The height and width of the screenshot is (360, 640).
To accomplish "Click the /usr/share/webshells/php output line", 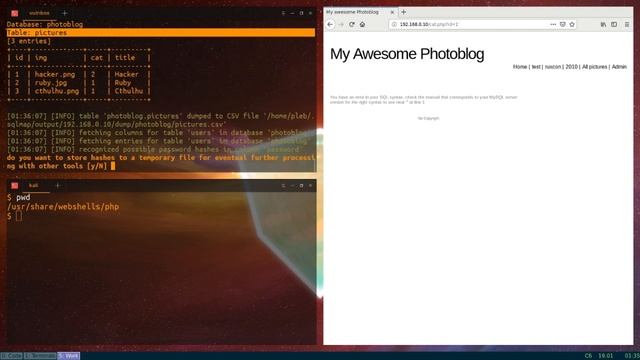I will point(63,207).
